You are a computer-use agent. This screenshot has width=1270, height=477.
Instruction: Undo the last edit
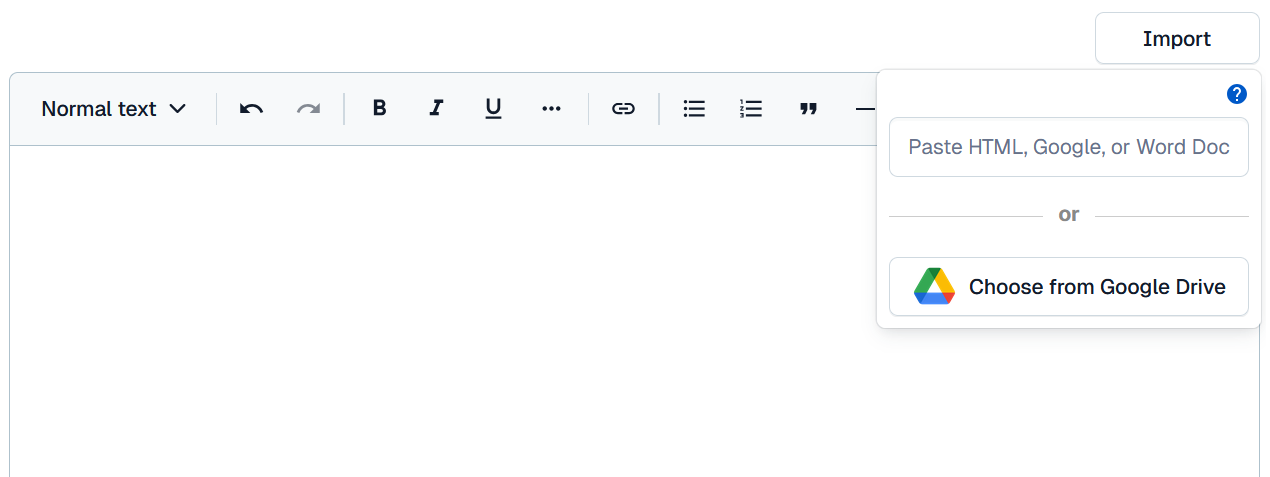click(x=251, y=109)
